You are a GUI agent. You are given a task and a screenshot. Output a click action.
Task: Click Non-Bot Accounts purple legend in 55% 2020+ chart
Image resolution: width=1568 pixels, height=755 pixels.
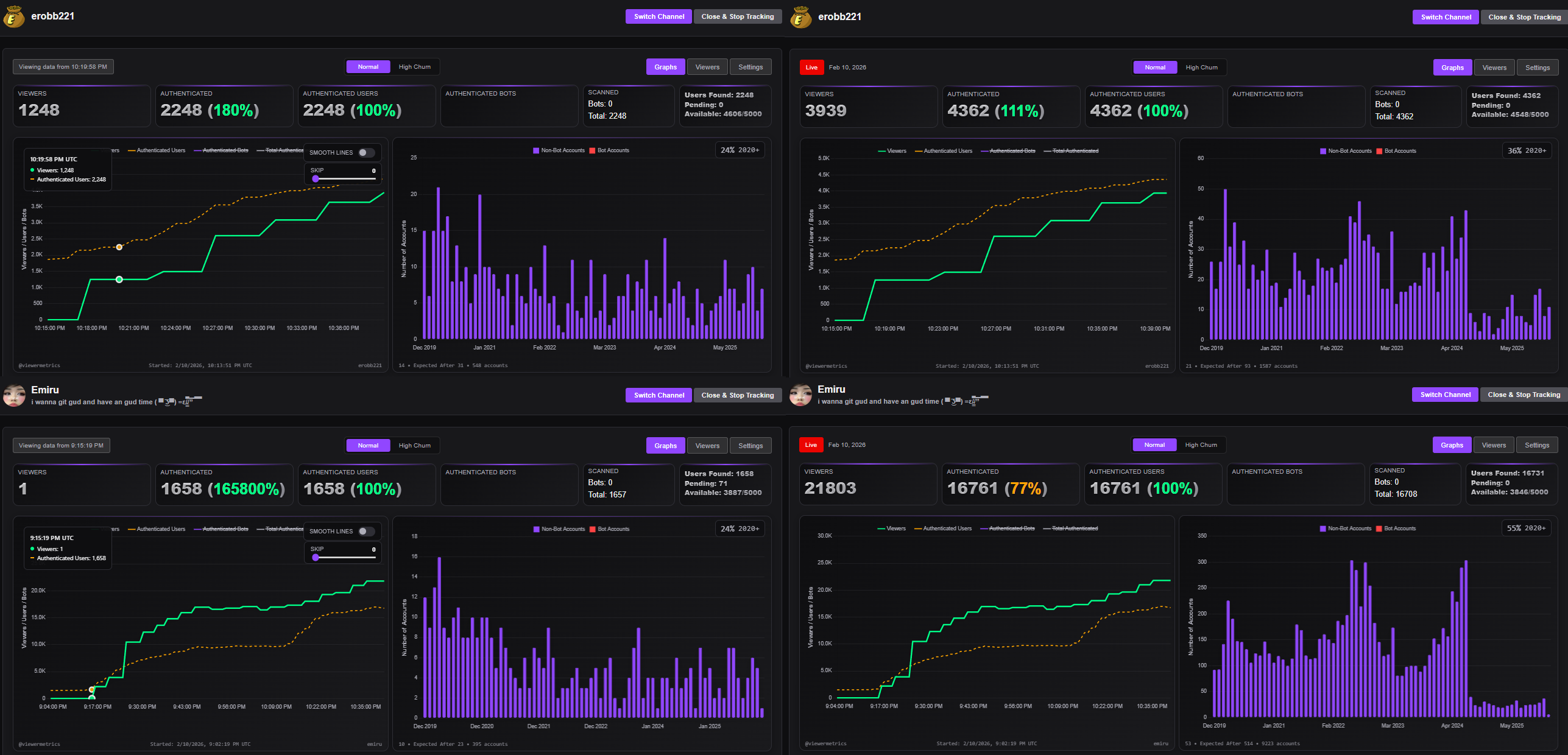click(1323, 528)
